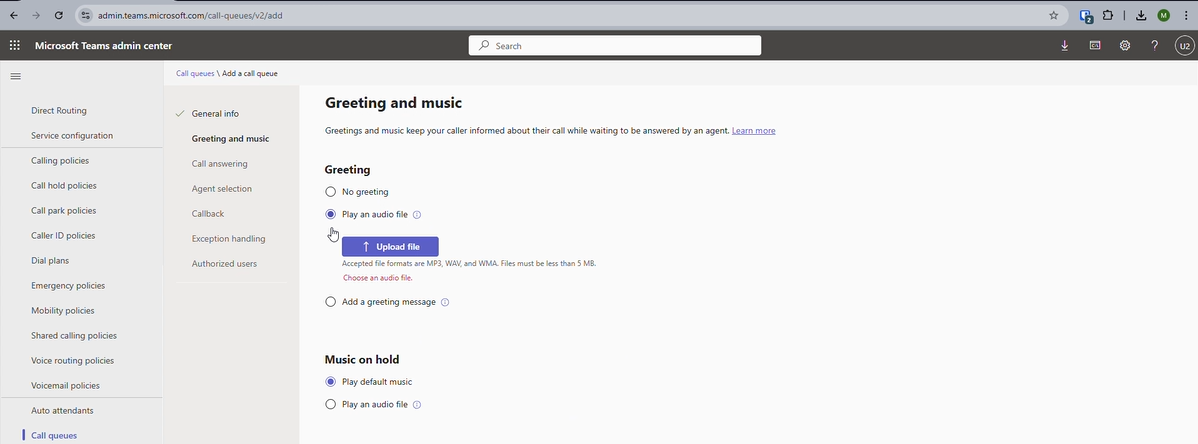Open Call hold policies in sidebar
This screenshot has width=1198, height=444.
coord(63,186)
